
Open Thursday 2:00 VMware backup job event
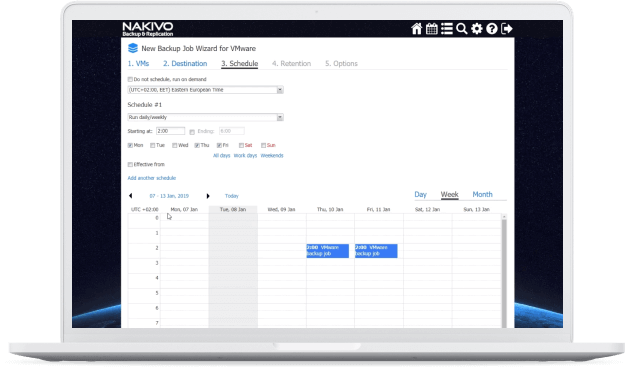pyautogui.click(x=327, y=251)
